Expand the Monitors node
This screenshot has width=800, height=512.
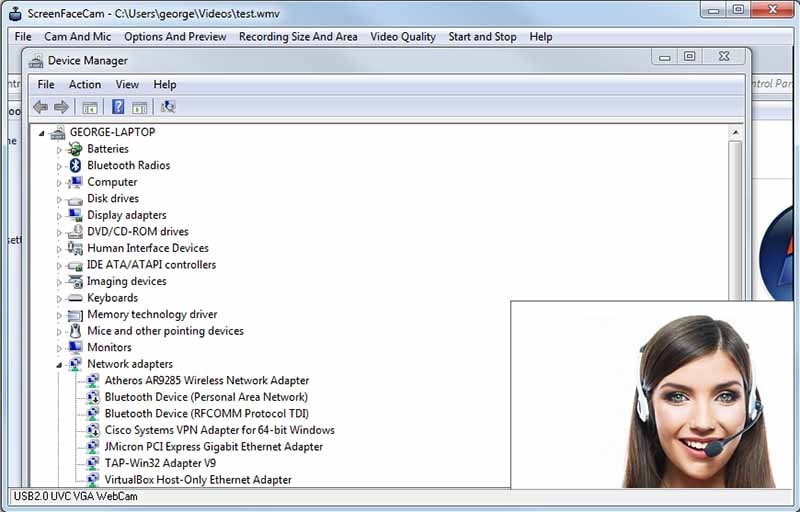(x=59, y=348)
